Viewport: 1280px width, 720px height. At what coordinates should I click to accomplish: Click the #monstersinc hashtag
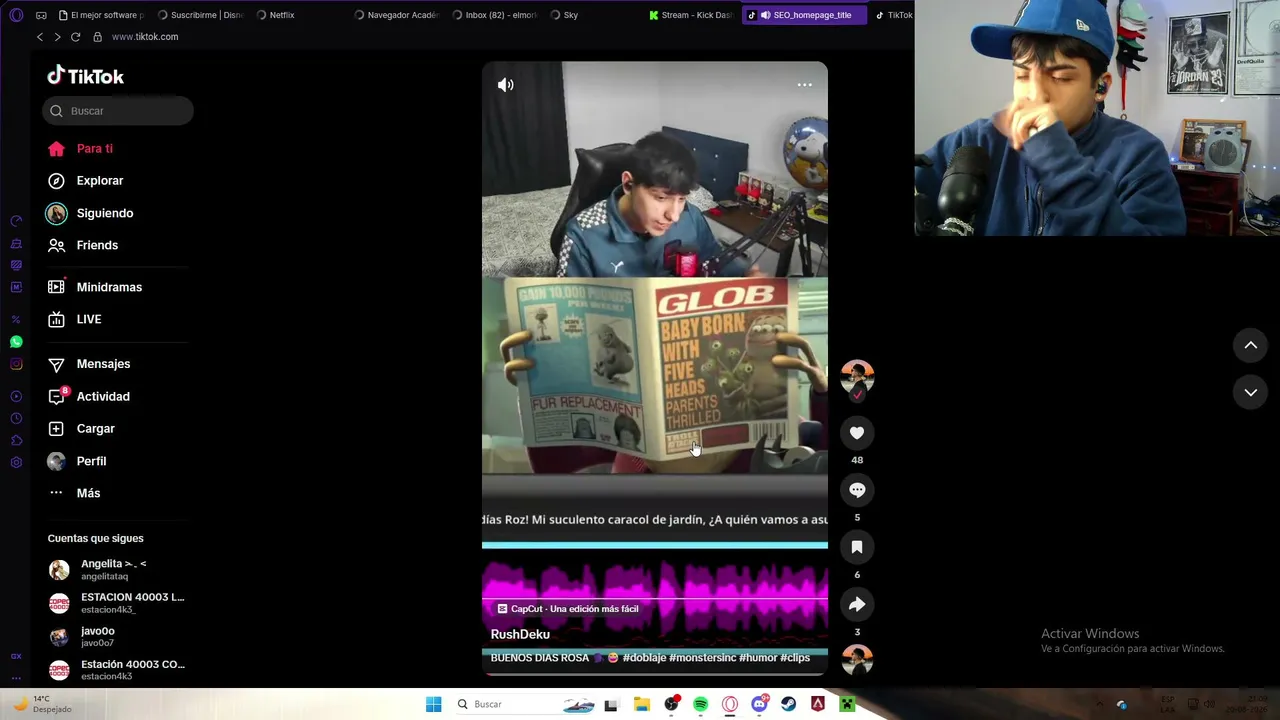(x=703, y=658)
